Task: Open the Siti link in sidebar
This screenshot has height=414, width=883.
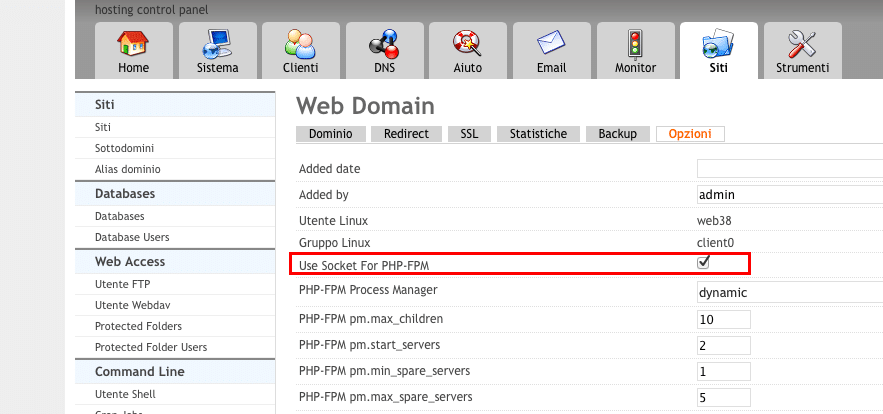Action: (x=103, y=127)
